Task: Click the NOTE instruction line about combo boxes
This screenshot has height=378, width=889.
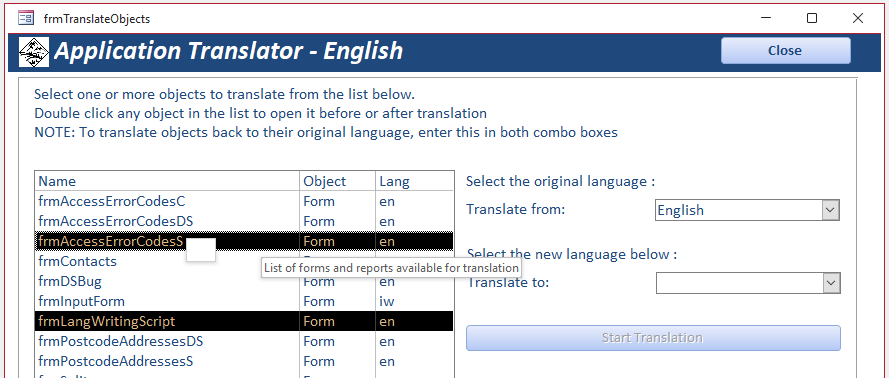Action: pyautogui.click(x=326, y=133)
